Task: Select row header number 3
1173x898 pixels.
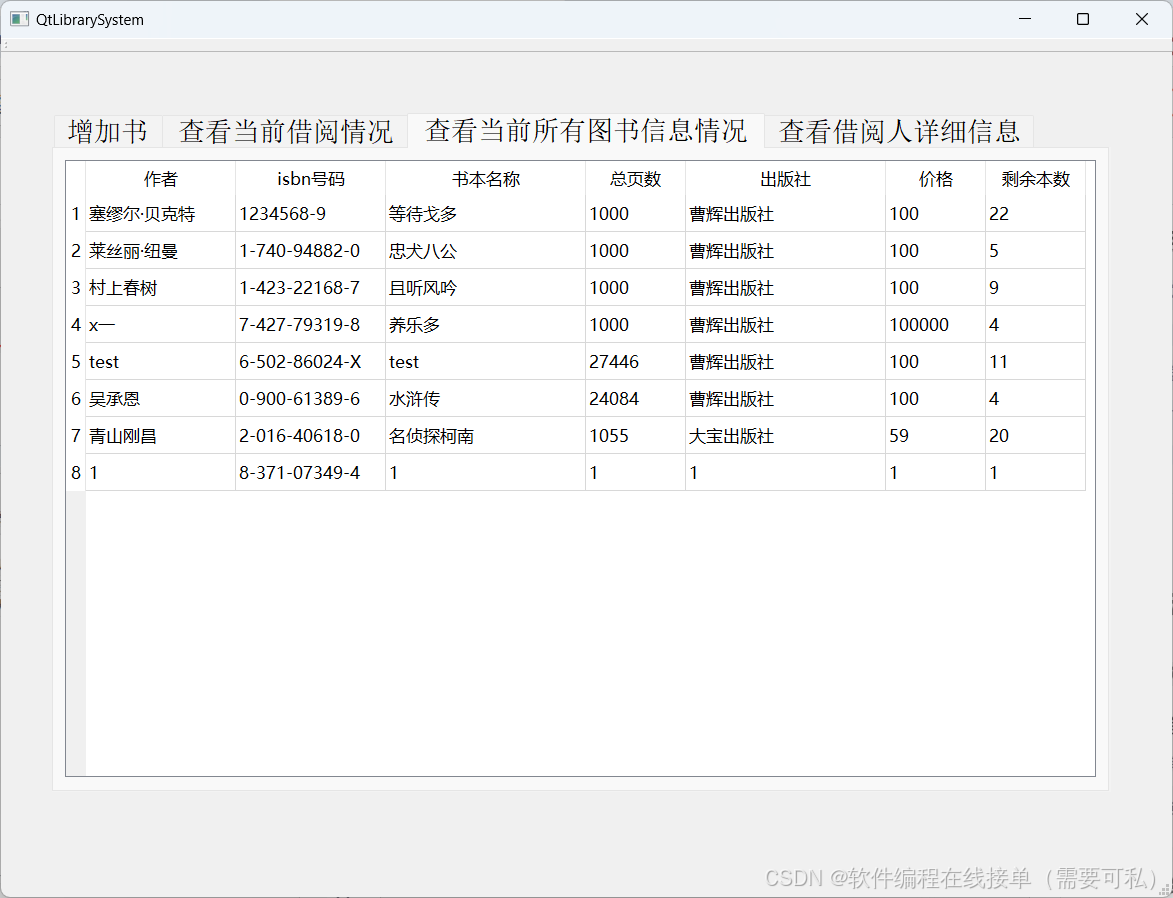Action: (76, 287)
